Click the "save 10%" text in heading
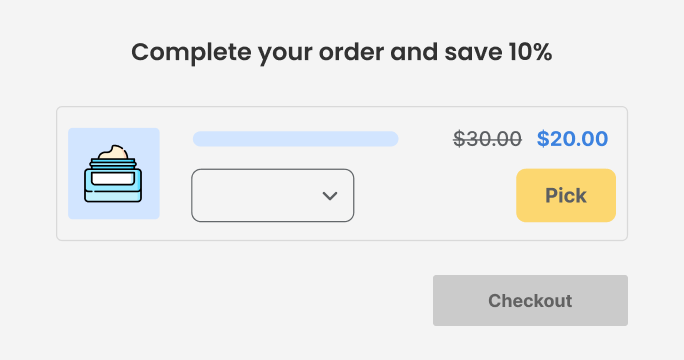Image resolution: width=684 pixels, height=360 pixels. tap(498, 52)
